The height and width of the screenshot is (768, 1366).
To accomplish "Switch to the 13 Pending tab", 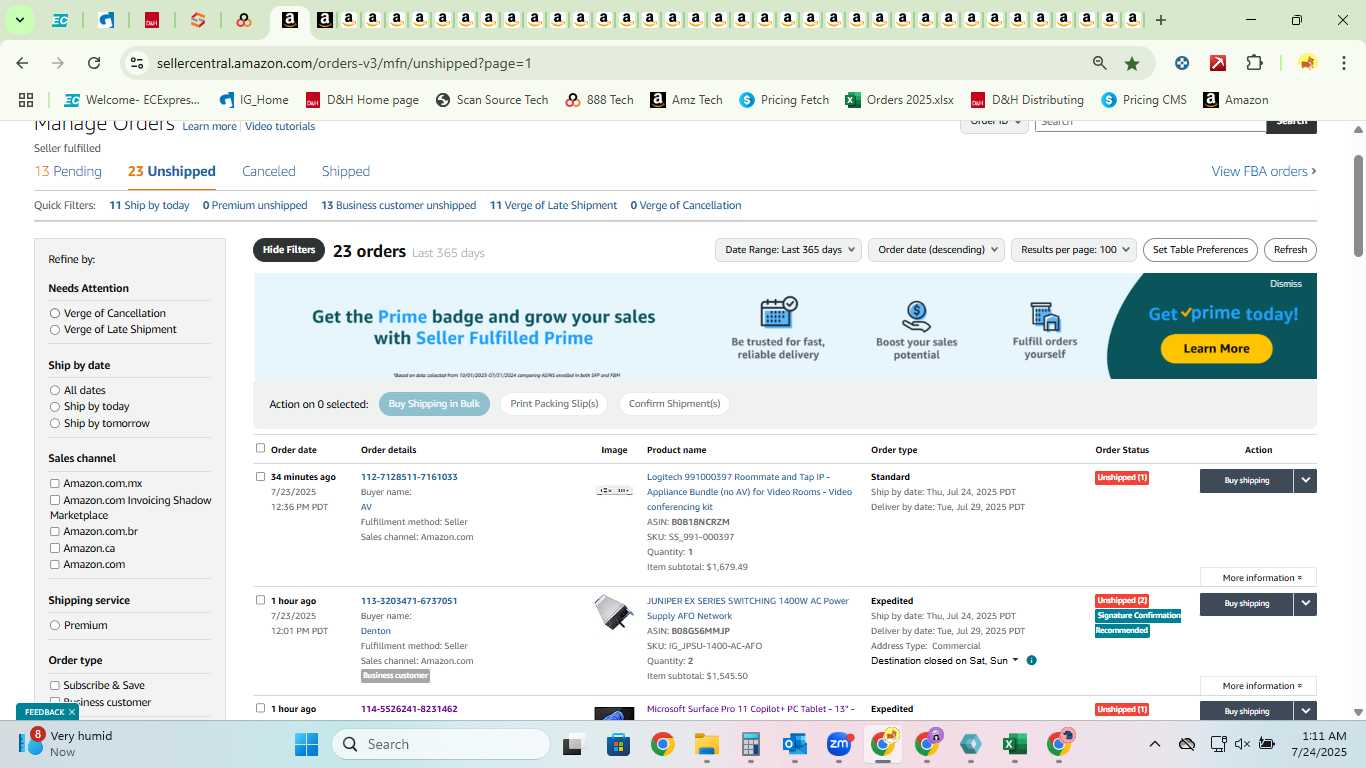I will pos(68,171).
